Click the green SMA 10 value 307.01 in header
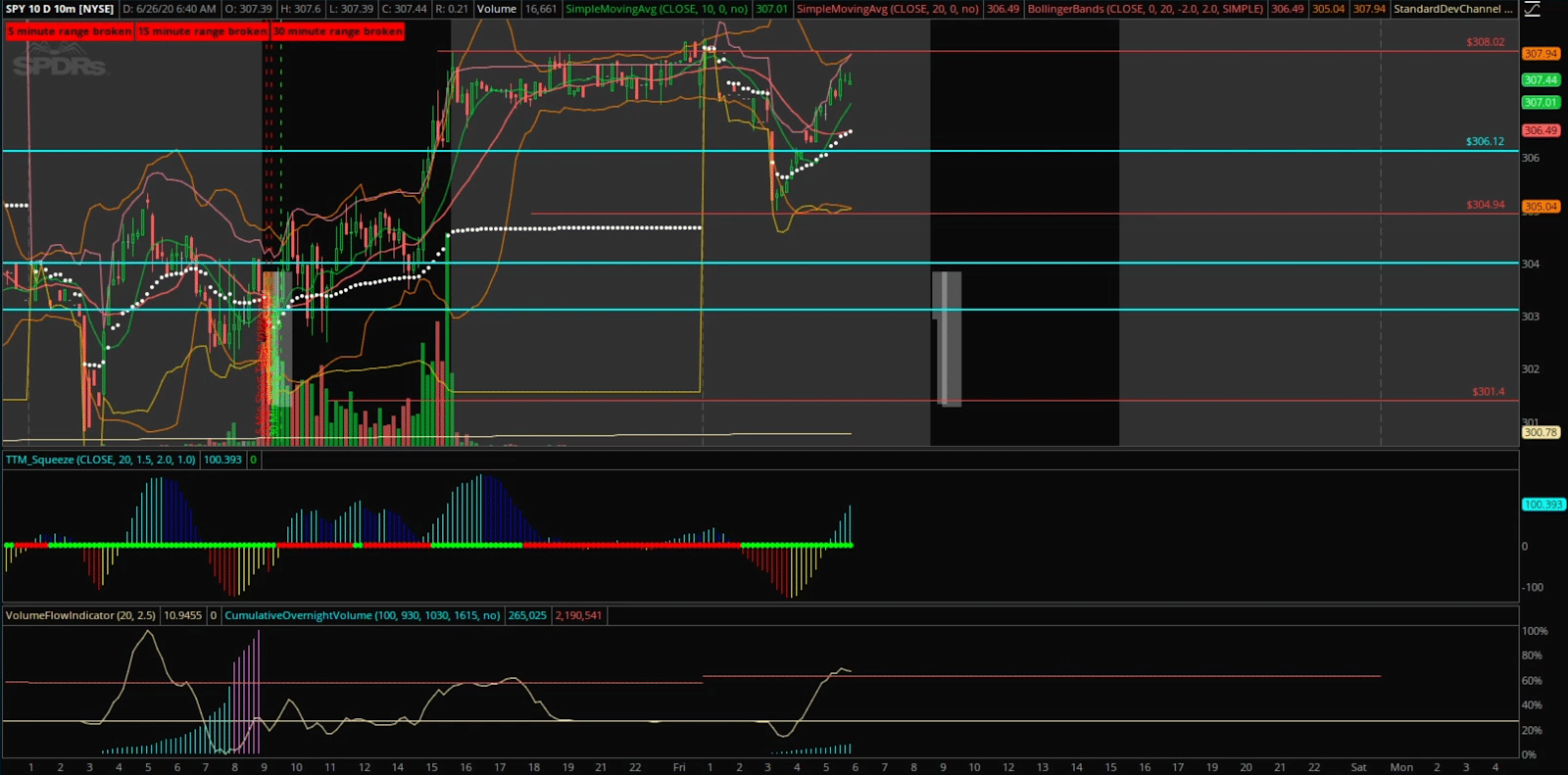 [x=772, y=9]
